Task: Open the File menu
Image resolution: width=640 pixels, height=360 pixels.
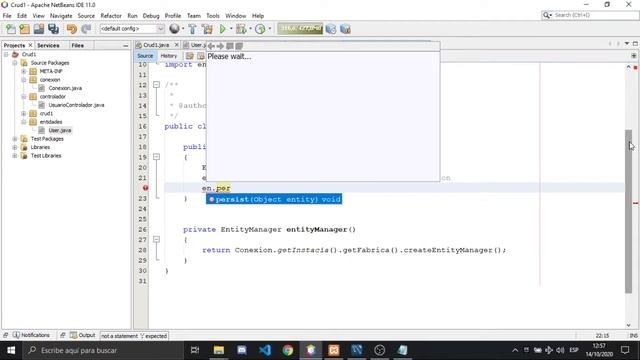Action: click(x=7, y=16)
